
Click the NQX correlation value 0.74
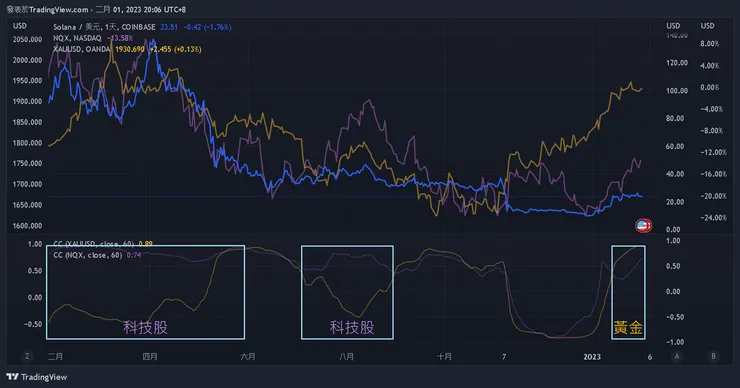(134, 255)
